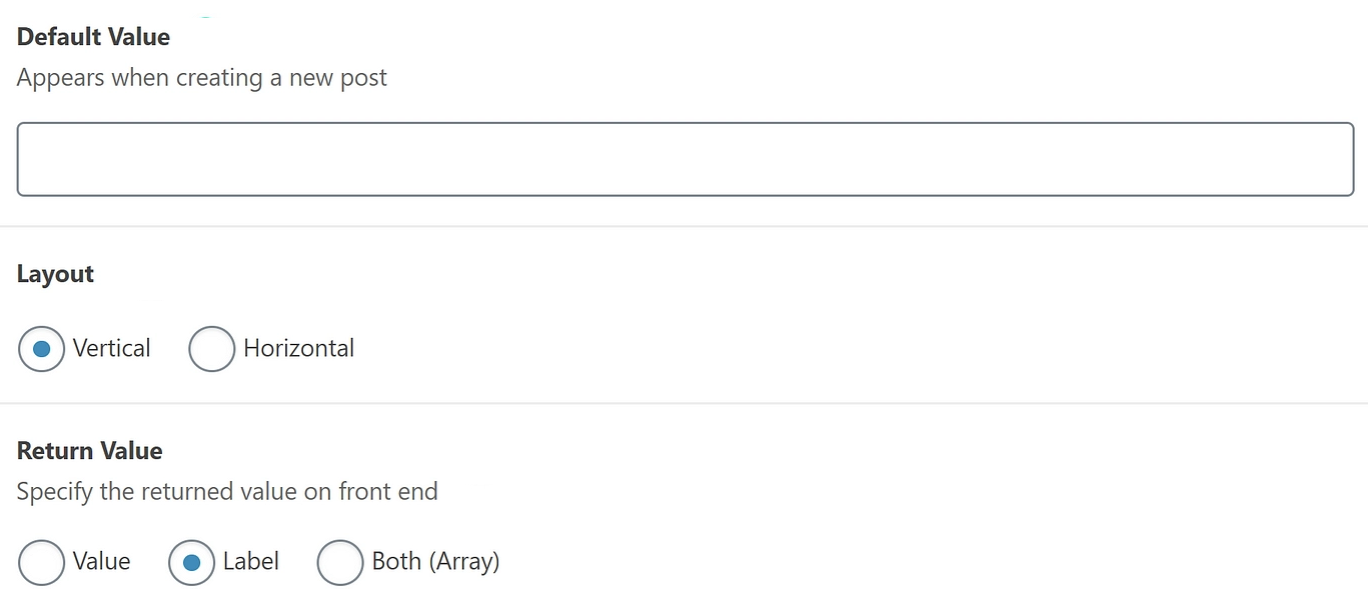Viewport: 1368px width, 594px height.
Task: Click the Default Value text input field
Action: pos(685,160)
